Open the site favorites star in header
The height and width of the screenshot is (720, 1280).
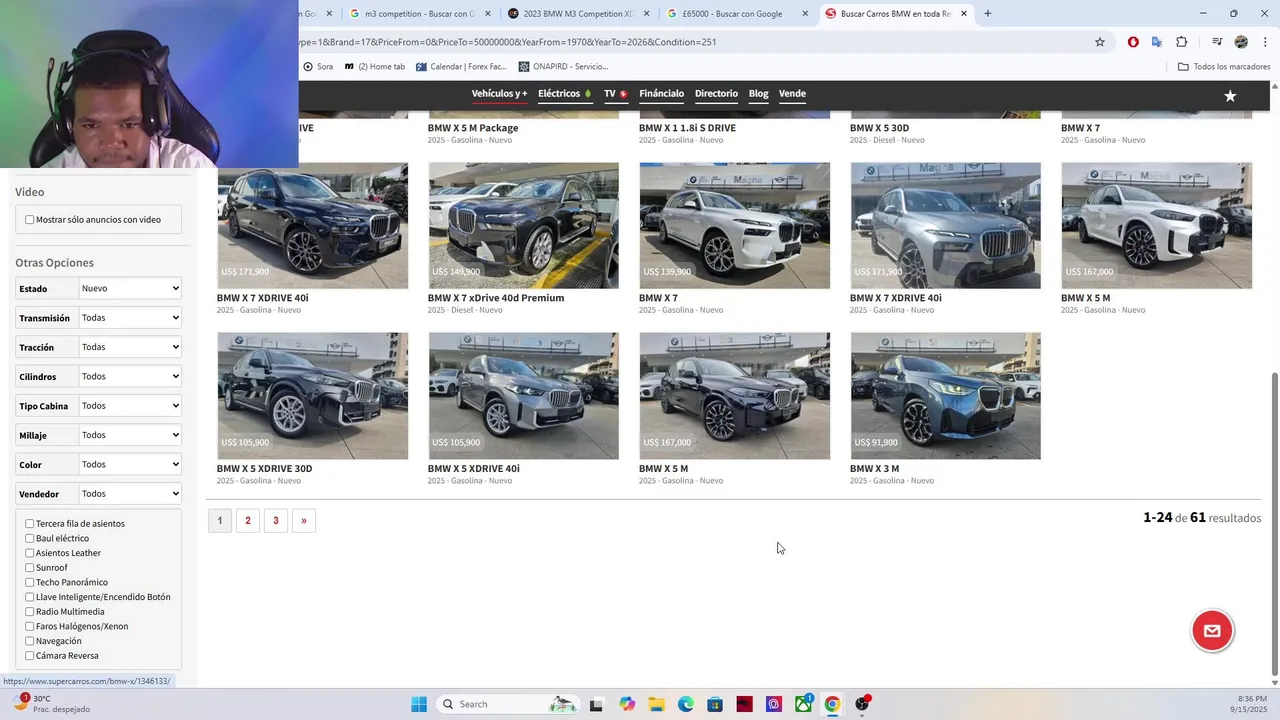(x=1230, y=96)
